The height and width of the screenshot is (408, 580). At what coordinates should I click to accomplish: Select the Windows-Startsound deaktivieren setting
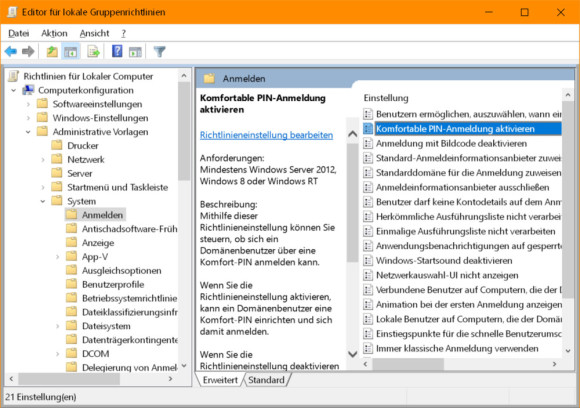(444, 260)
